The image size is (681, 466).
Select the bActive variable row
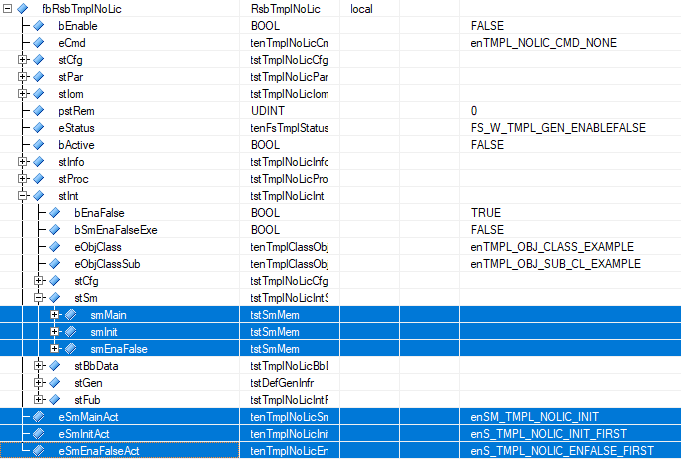[76, 145]
